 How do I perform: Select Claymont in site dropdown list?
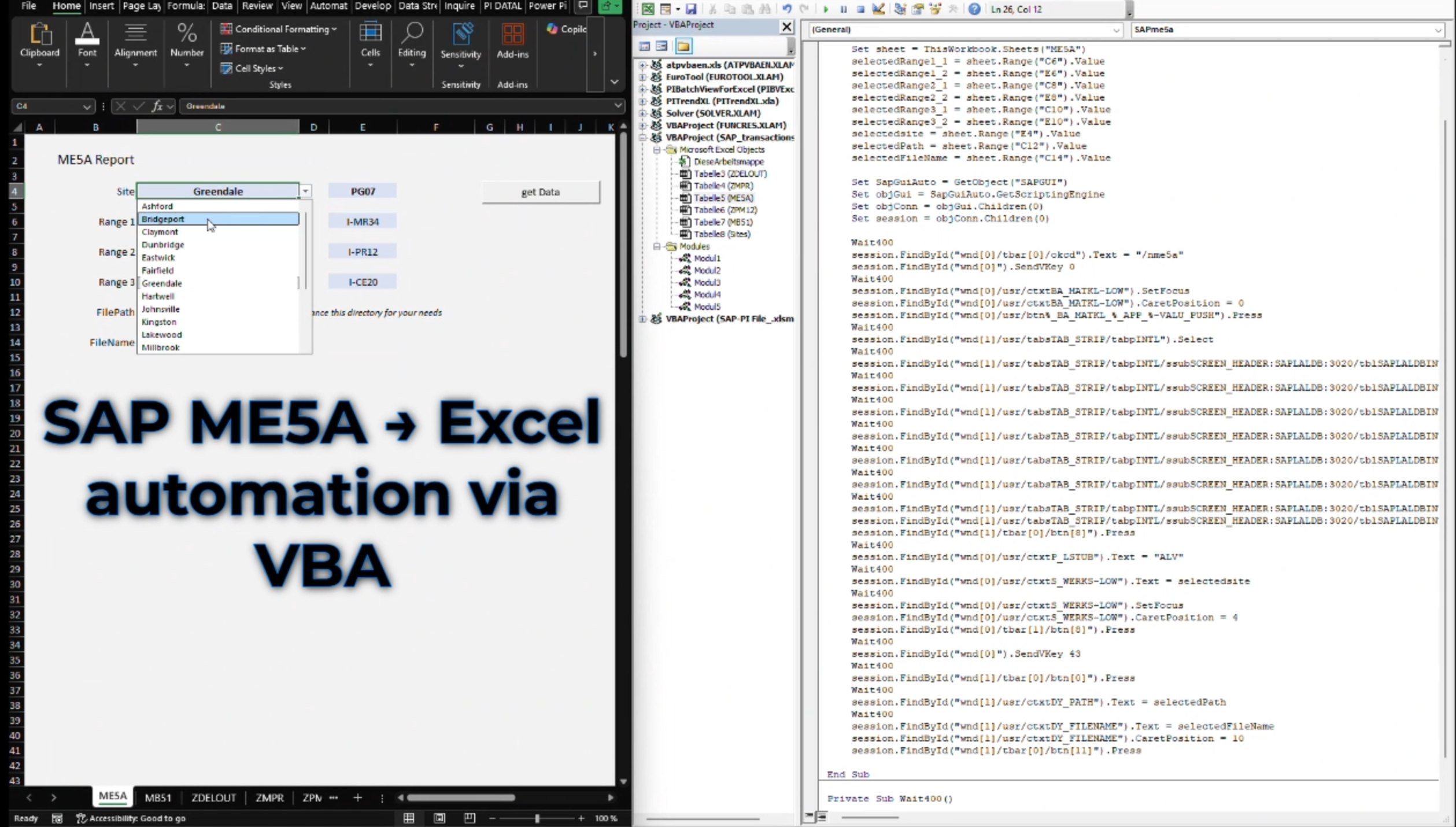218,232
